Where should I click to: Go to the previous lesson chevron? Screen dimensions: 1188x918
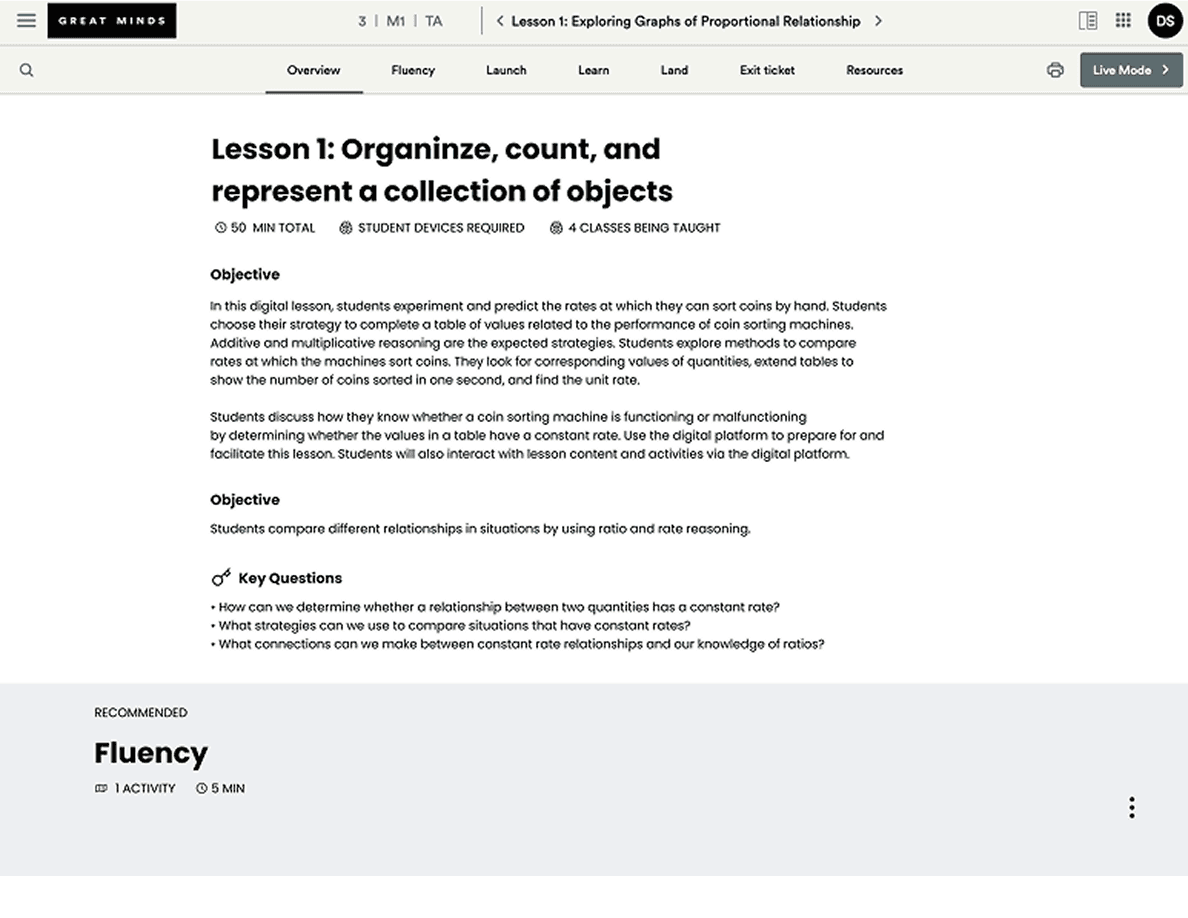point(499,21)
